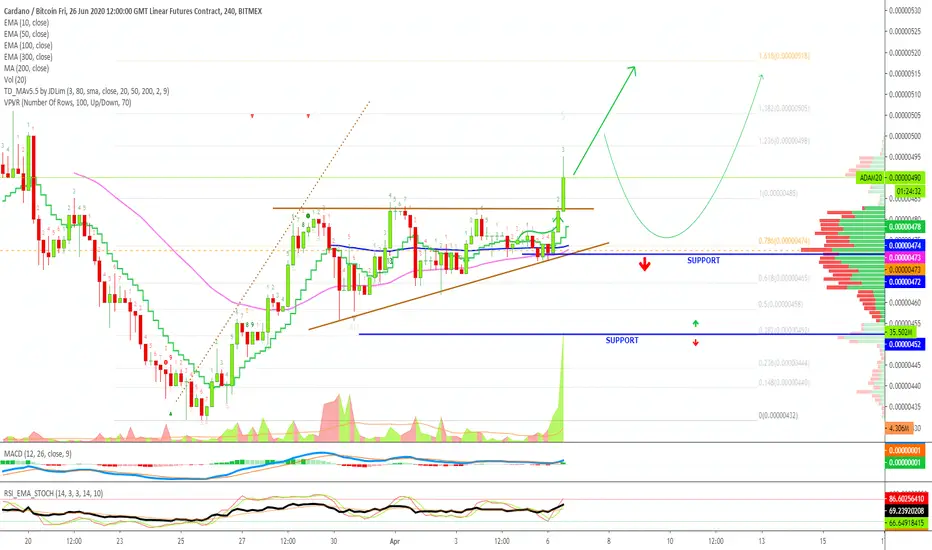This screenshot has width=932, height=550.
Task: Select the large red down arrow below upper support
Action: (x=644, y=264)
